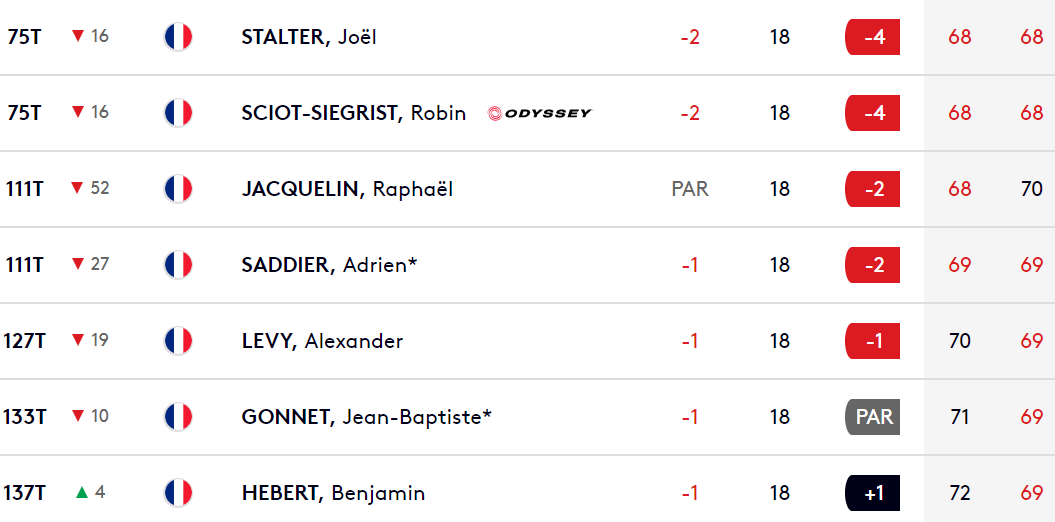Click grey PAR badge in GONNET row
This screenshot has height=522, width=1055.
873,417
